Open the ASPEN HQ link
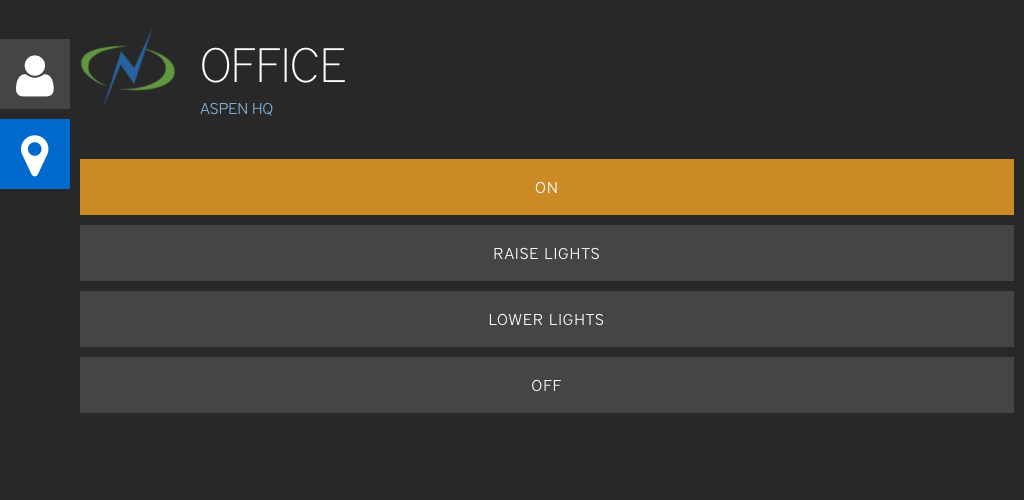 [x=236, y=109]
